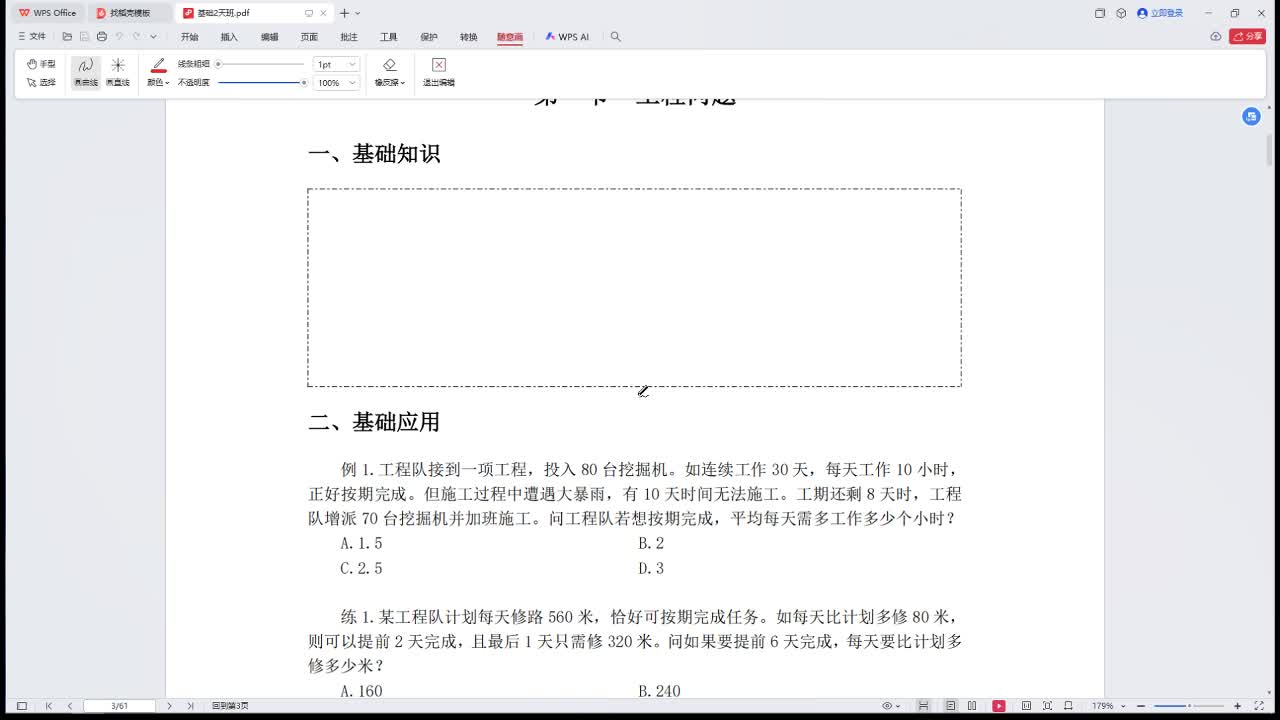This screenshot has height=720, width=1280.
Task: Click the exit editing (退出编辑) button
Action: point(438,73)
